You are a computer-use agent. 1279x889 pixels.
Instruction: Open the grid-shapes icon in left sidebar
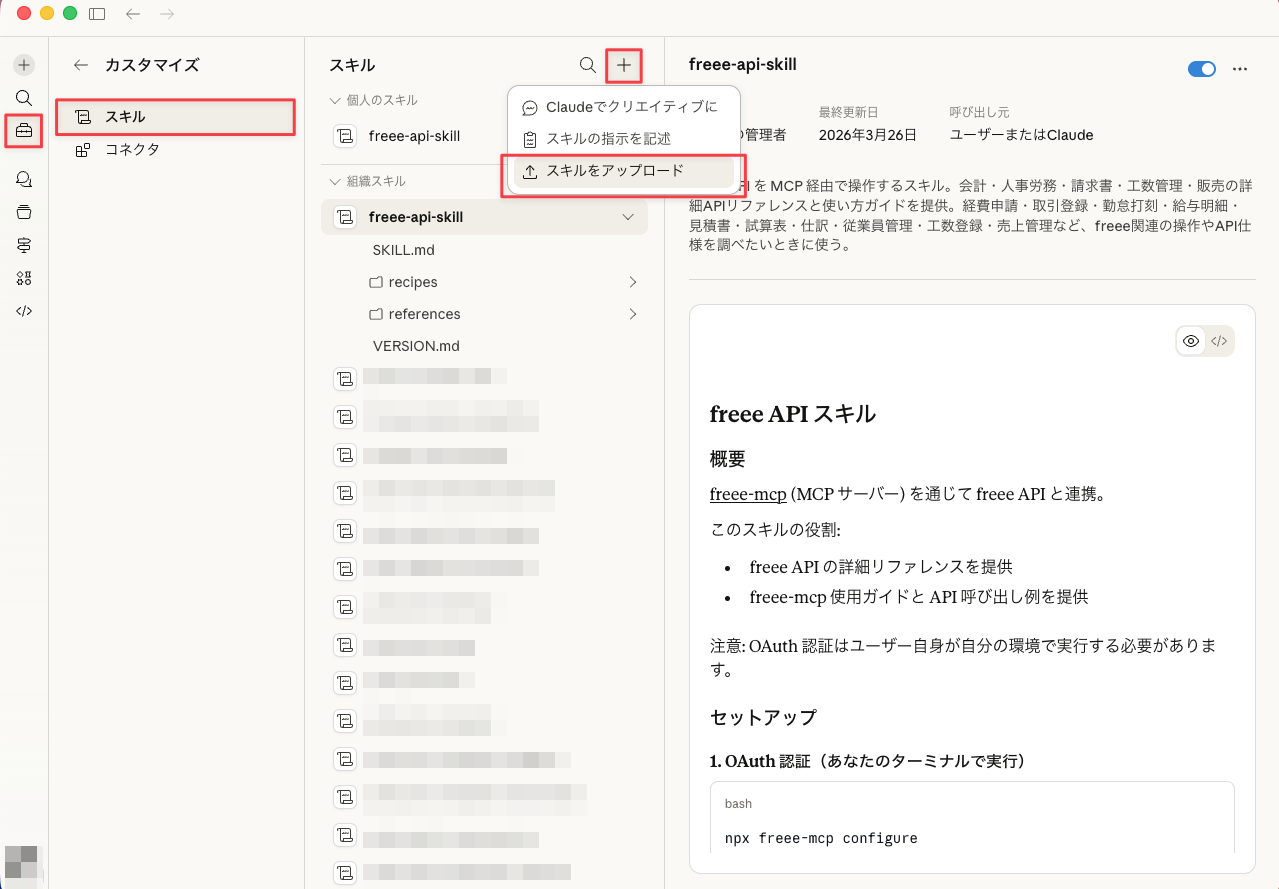point(24,278)
